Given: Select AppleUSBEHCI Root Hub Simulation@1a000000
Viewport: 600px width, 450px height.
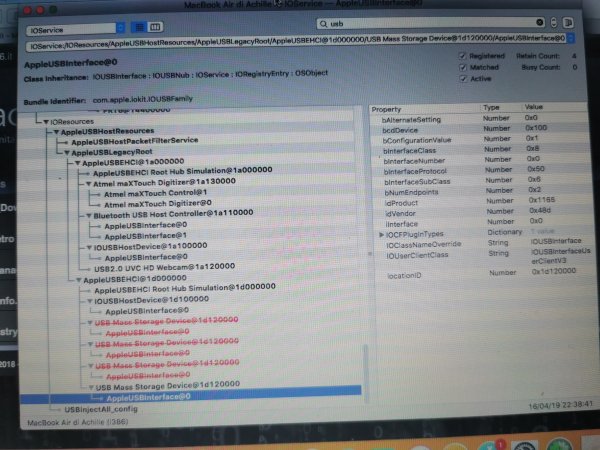Looking at the screenshot, I should coord(183,171).
